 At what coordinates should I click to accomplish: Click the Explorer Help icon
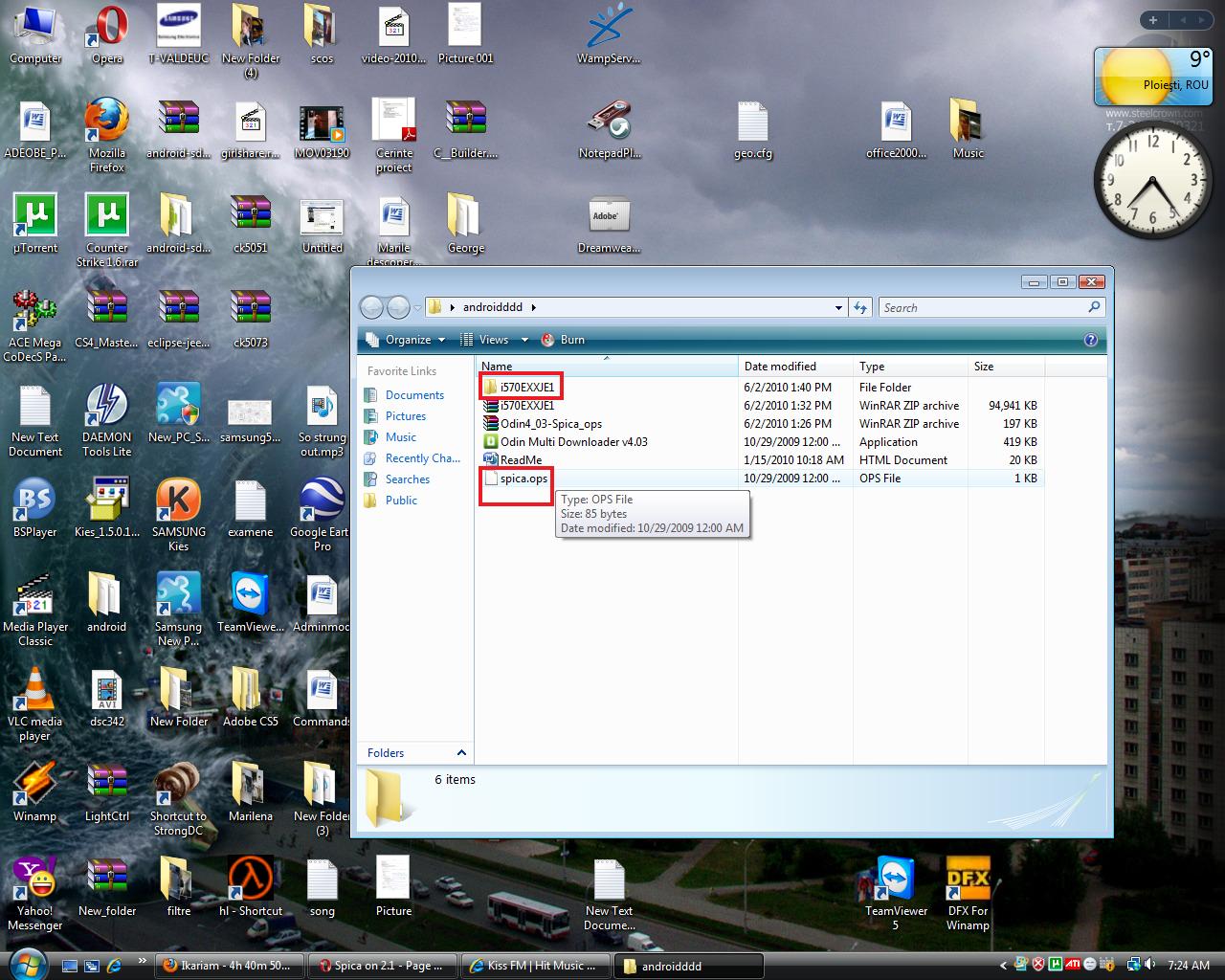tap(1090, 340)
